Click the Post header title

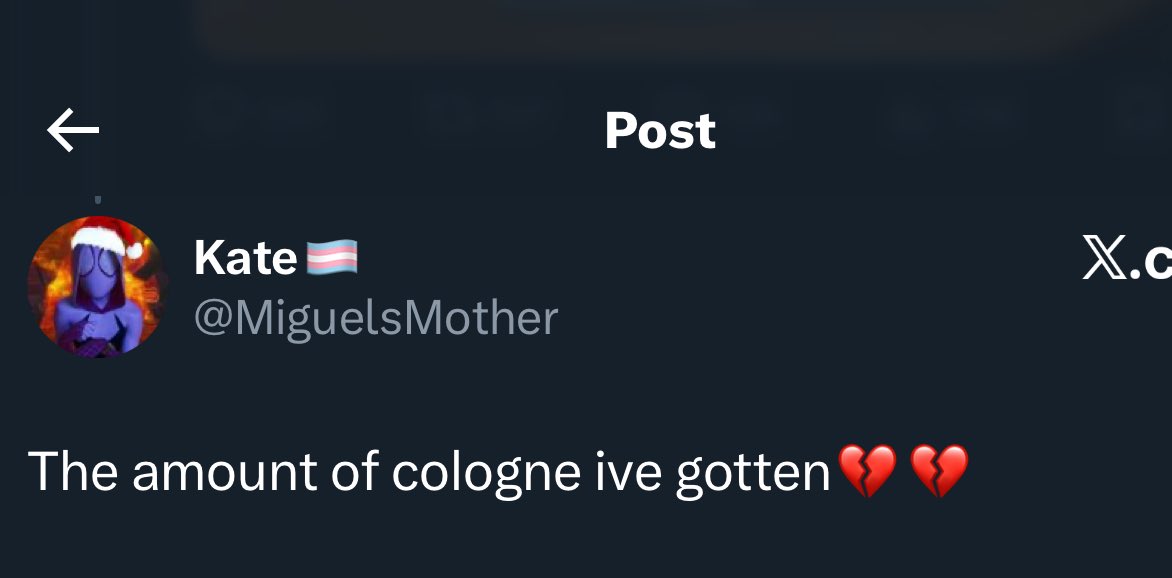click(660, 131)
